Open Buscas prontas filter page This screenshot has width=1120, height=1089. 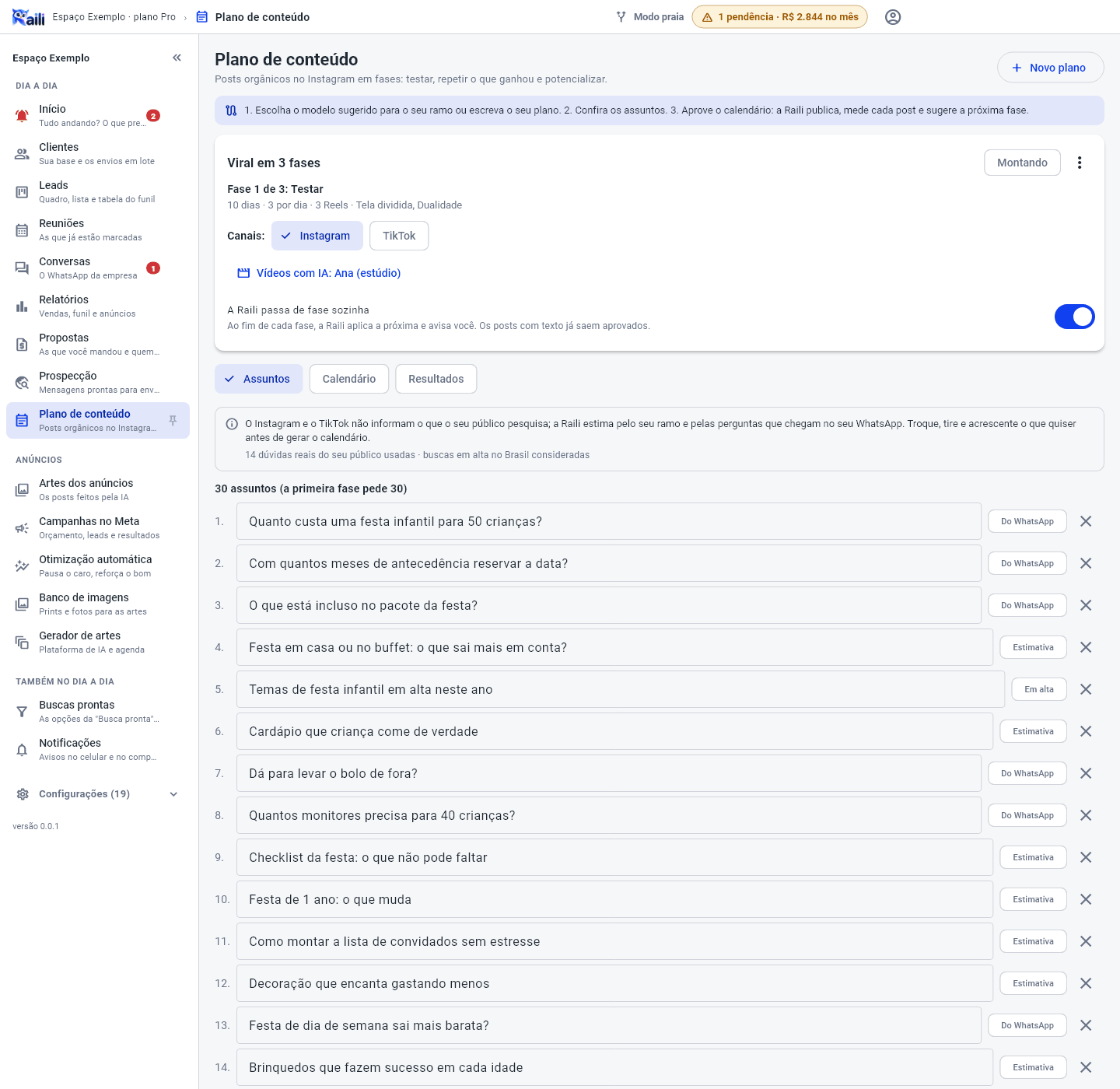pyautogui.click(x=98, y=712)
